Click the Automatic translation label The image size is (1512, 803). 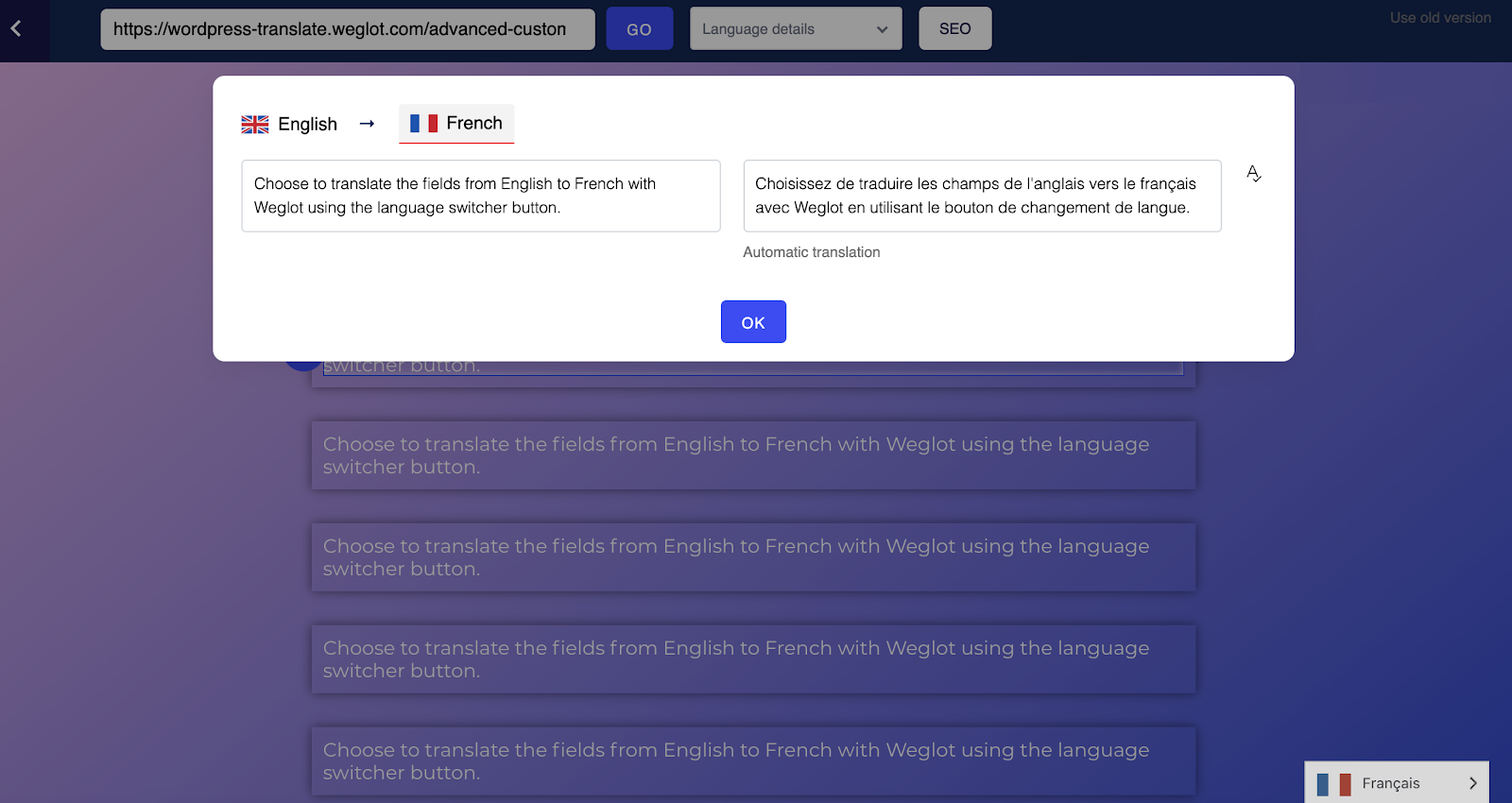812,252
